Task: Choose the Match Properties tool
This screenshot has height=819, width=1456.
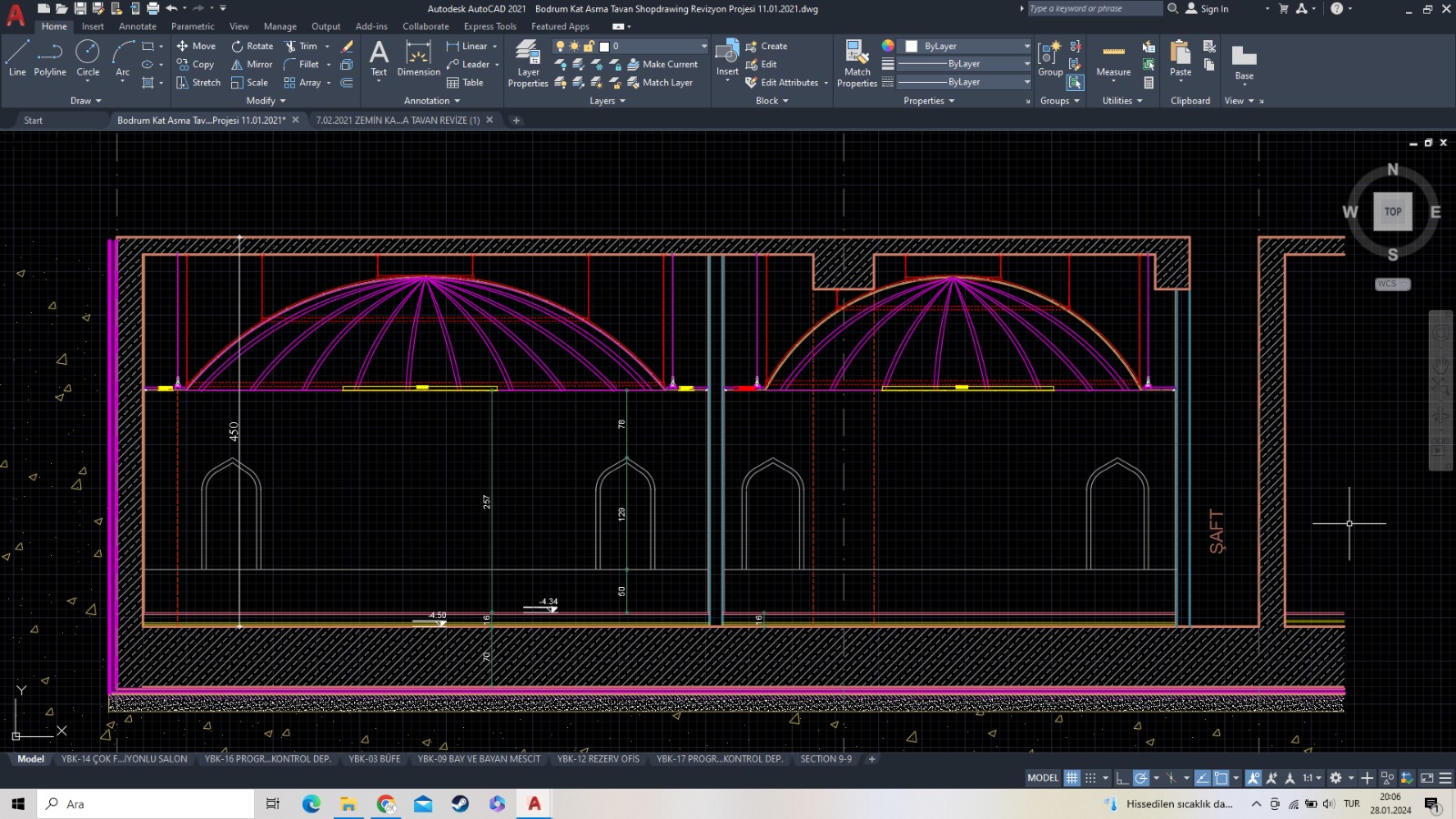Action: [857, 63]
